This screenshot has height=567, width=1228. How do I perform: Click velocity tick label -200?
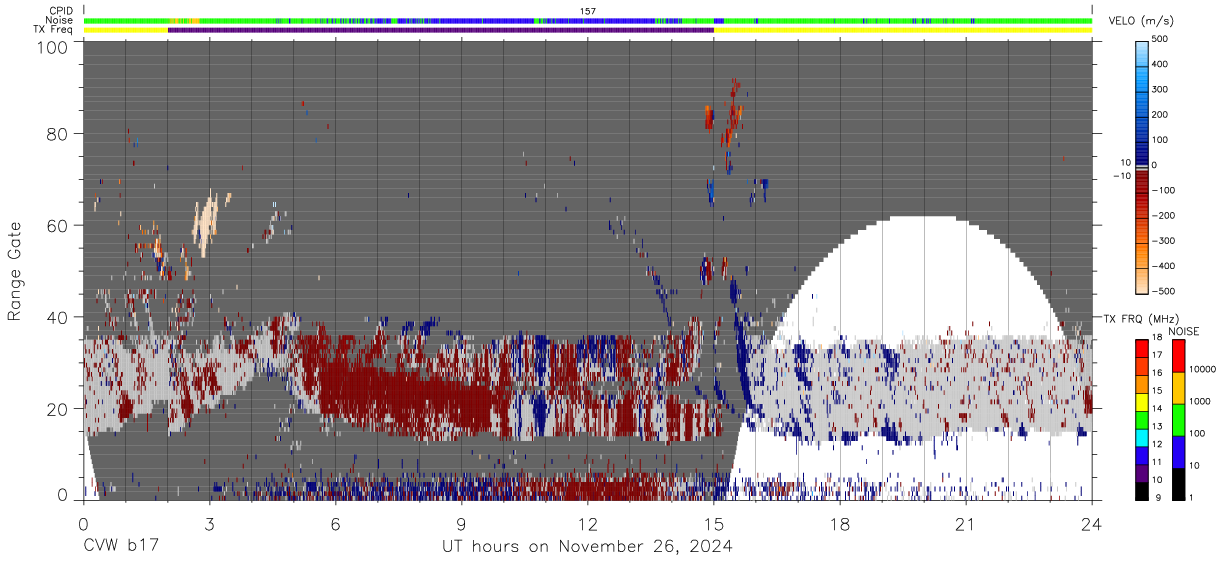pos(1162,215)
